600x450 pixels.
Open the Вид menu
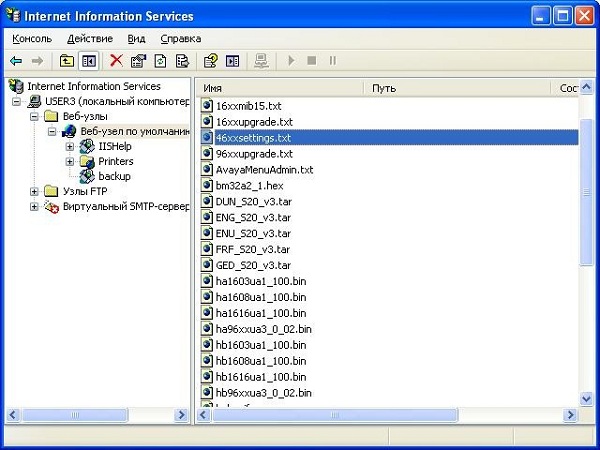[136, 39]
